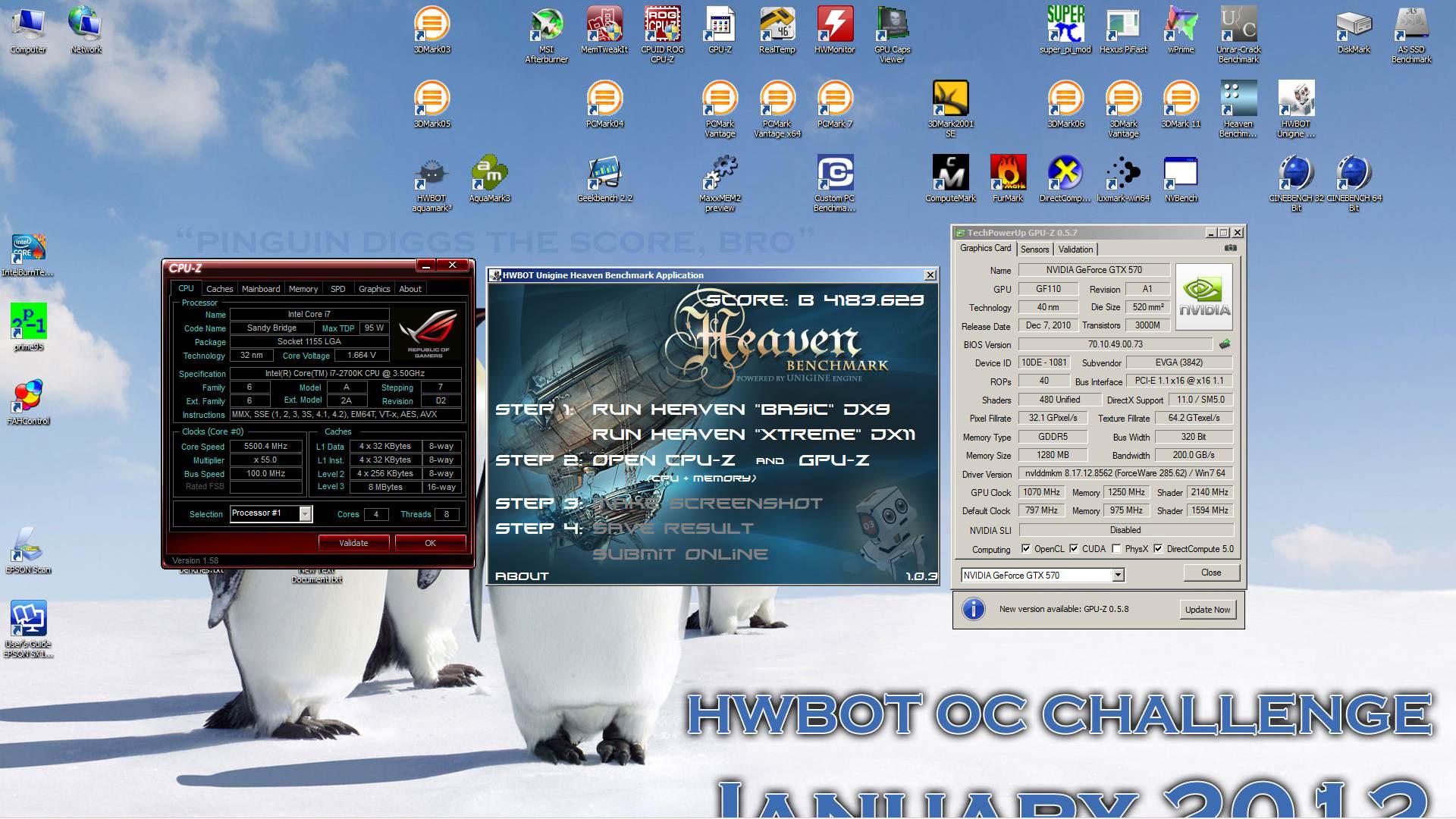Viewport: 1456px width, 819px height.
Task: Click Take Screenshot step in Heaven
Action: (707, 504)
